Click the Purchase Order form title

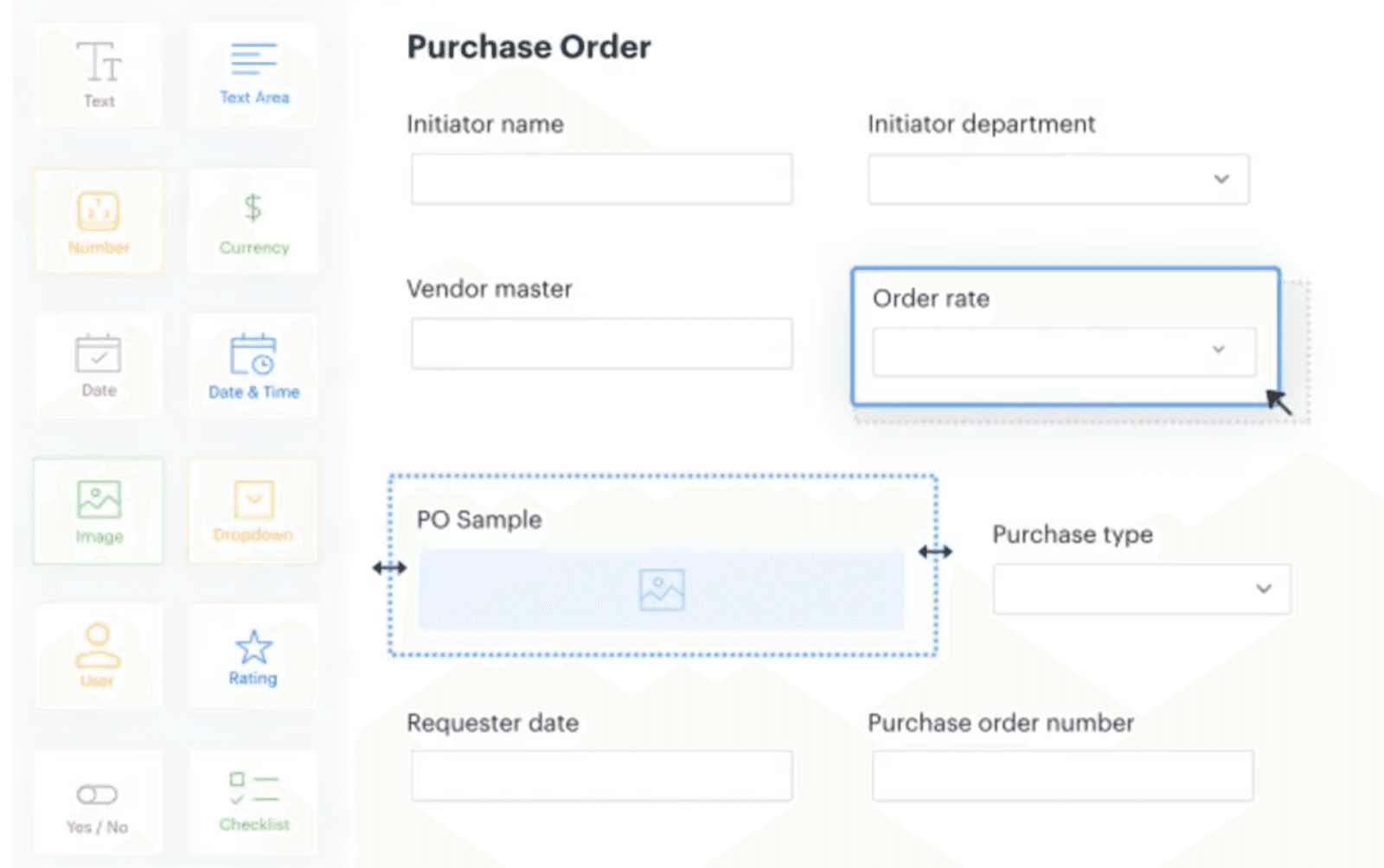pyautogui.click(x=529, y=48)
